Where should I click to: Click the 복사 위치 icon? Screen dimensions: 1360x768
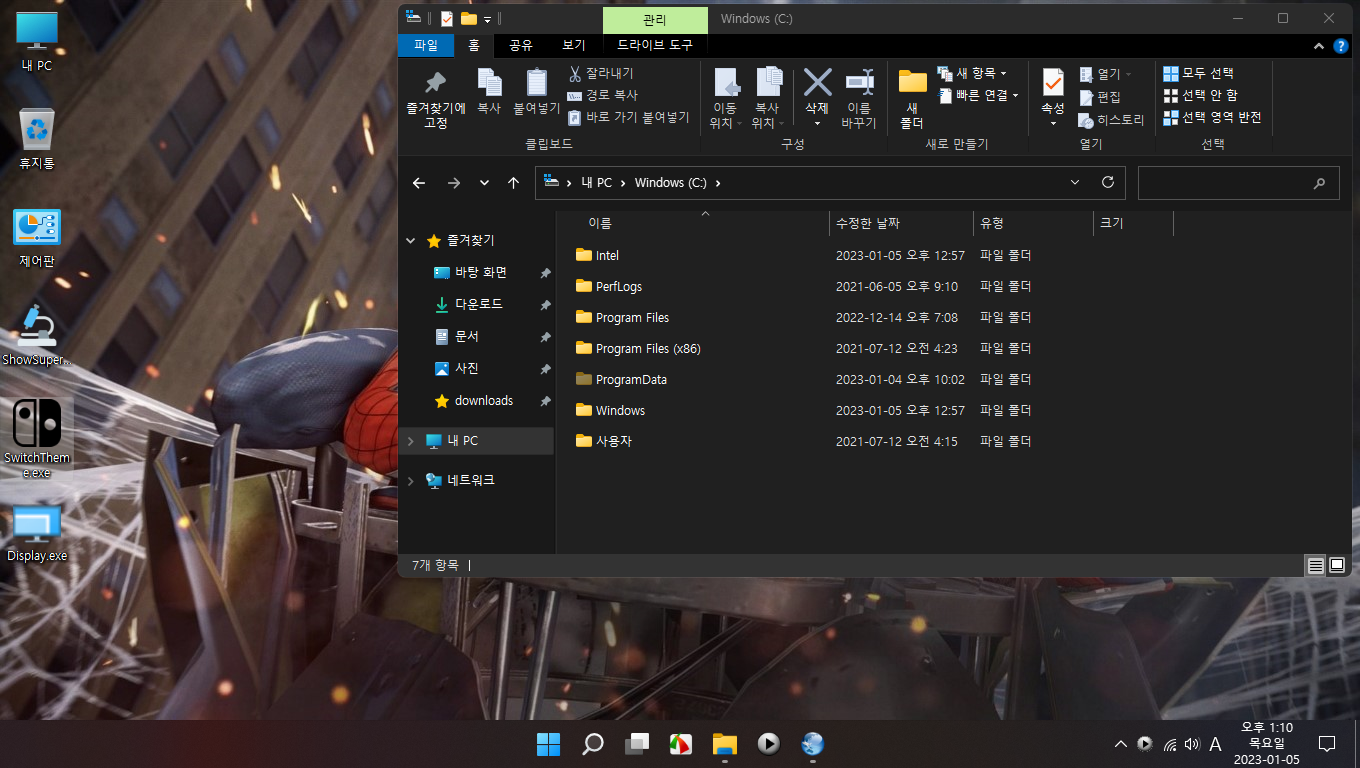click(768, 83)
